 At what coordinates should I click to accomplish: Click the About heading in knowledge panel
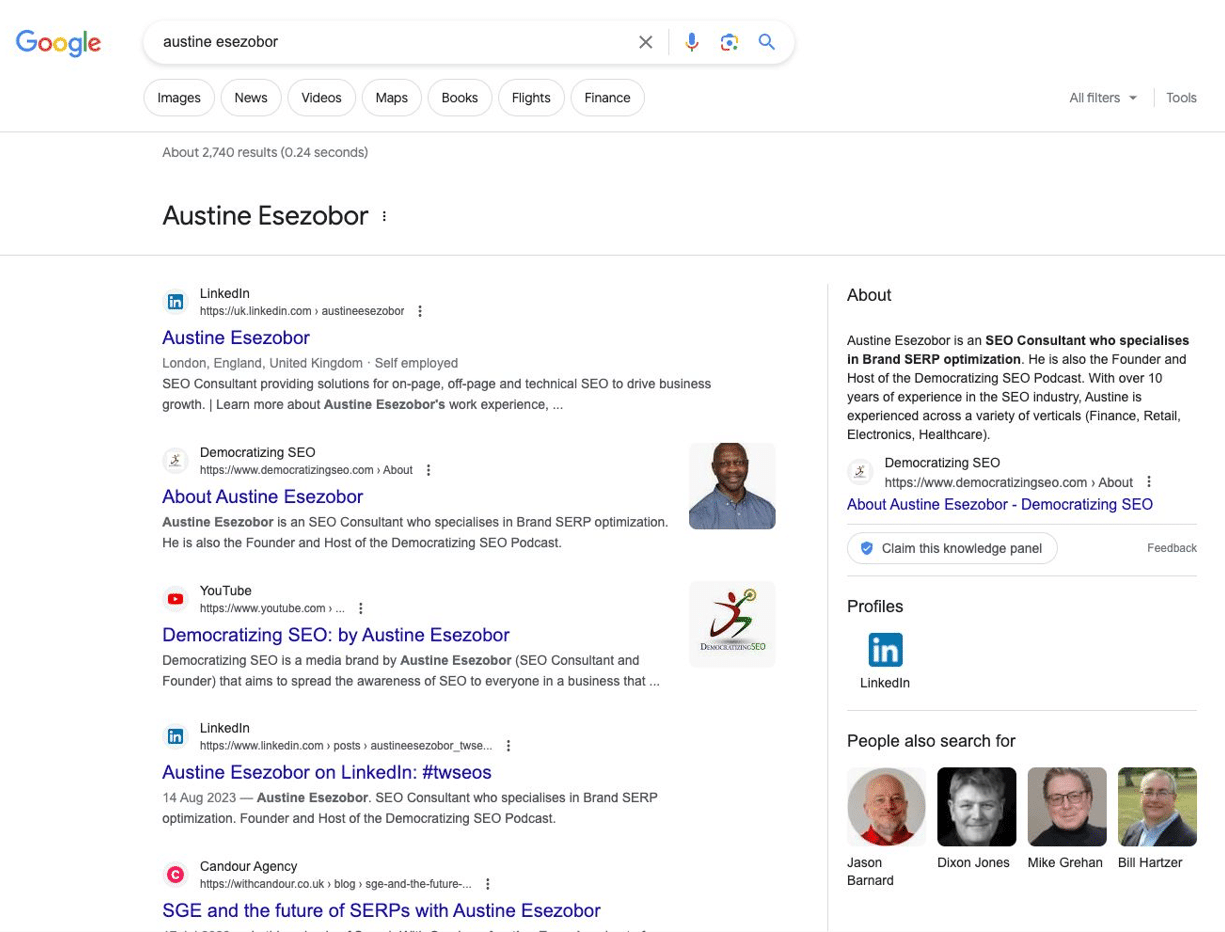869,295
